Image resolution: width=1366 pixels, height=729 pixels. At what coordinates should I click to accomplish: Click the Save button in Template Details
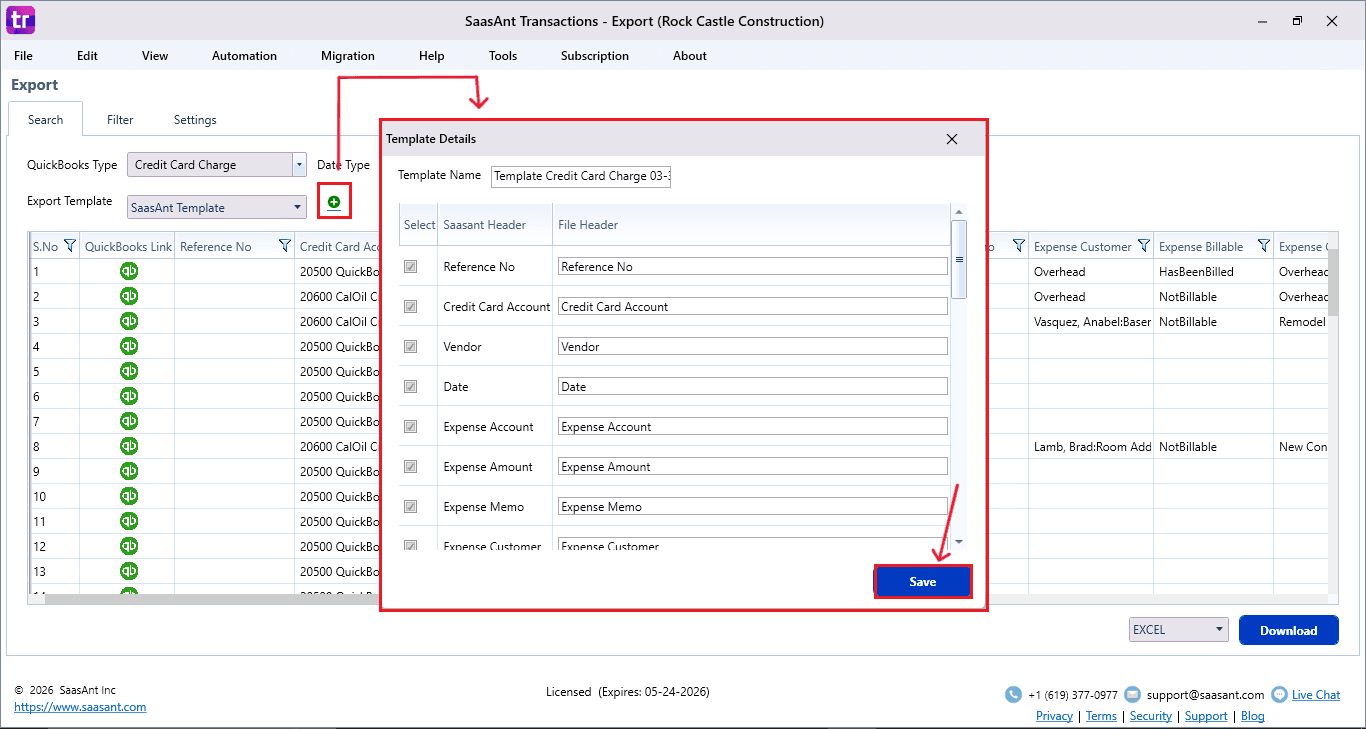pos(922,582)
